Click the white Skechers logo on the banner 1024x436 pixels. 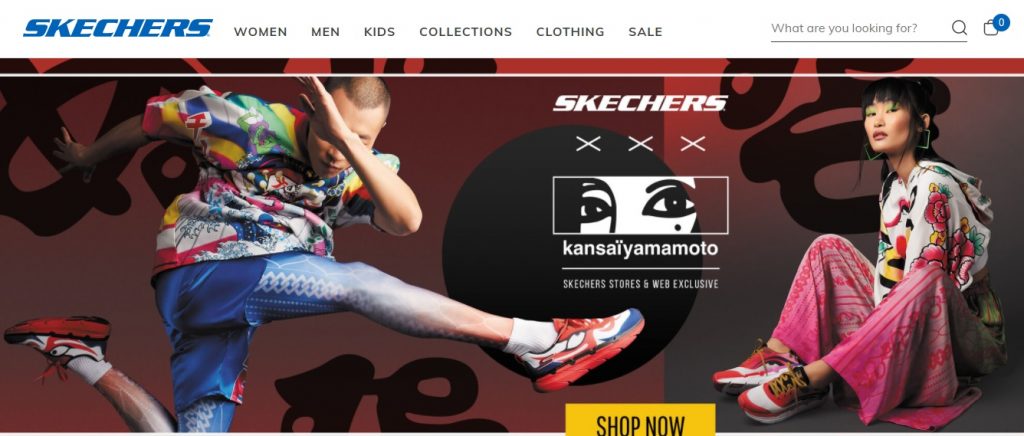pyautogui.click(x=640, y=103)
